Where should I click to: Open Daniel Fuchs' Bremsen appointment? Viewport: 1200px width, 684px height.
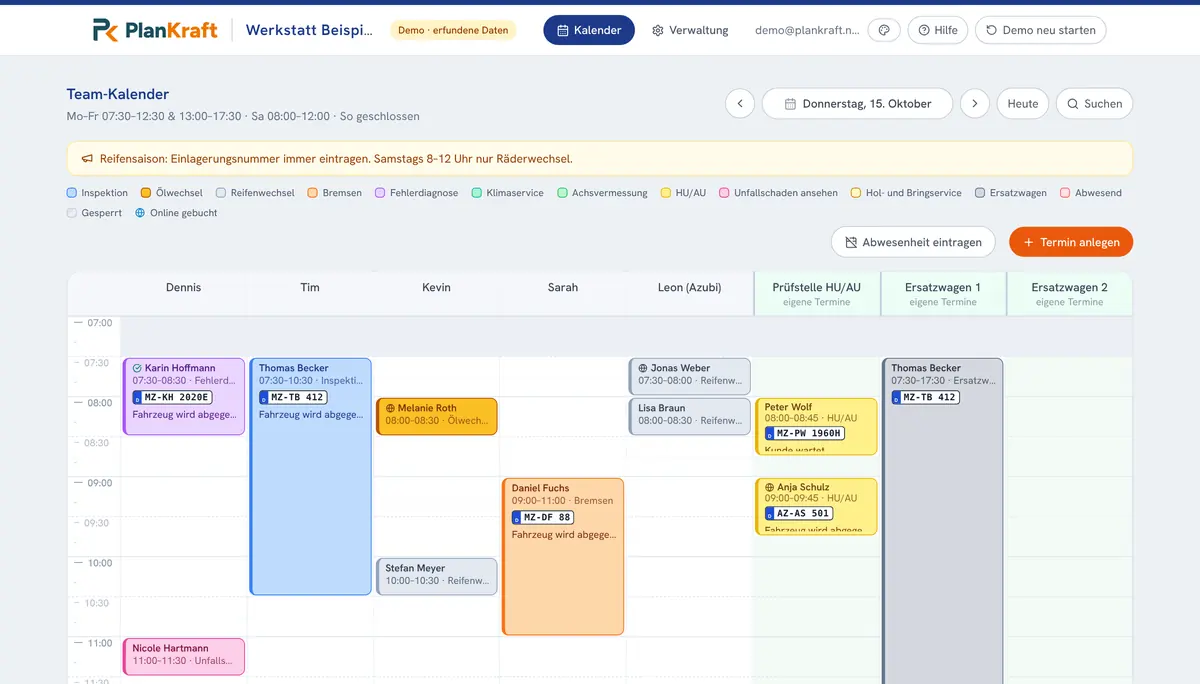pyautogui.click(x=563, y=557)
